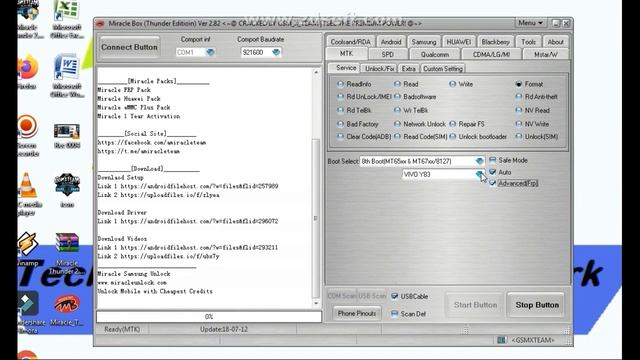
Task: Select the Unlock bootloader radio option
Action: point(478,137)
